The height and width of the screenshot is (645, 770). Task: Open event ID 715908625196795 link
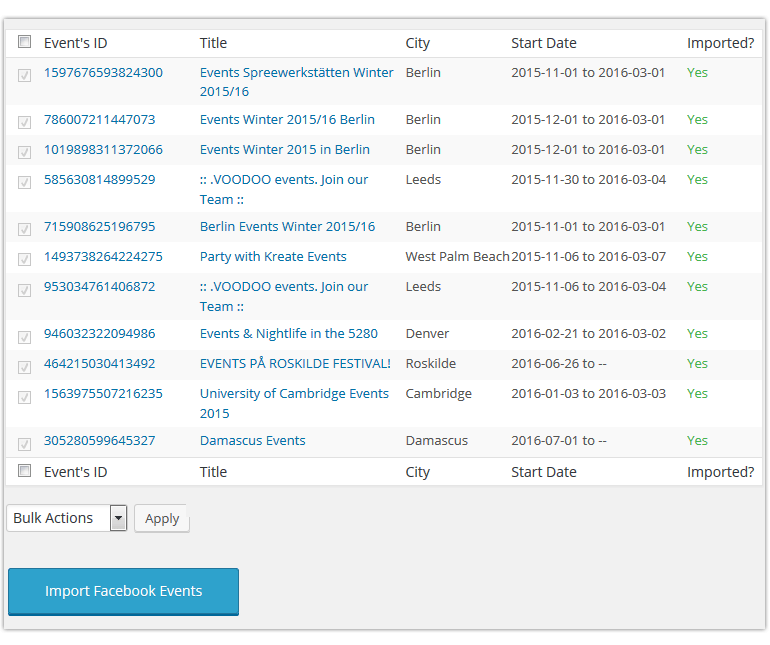pos(99,226)
